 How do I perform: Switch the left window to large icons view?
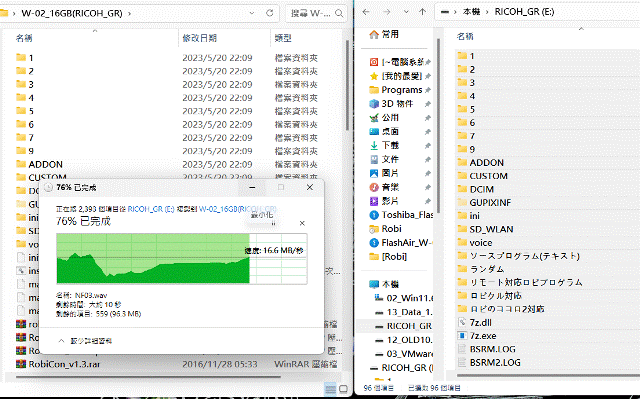343,389
